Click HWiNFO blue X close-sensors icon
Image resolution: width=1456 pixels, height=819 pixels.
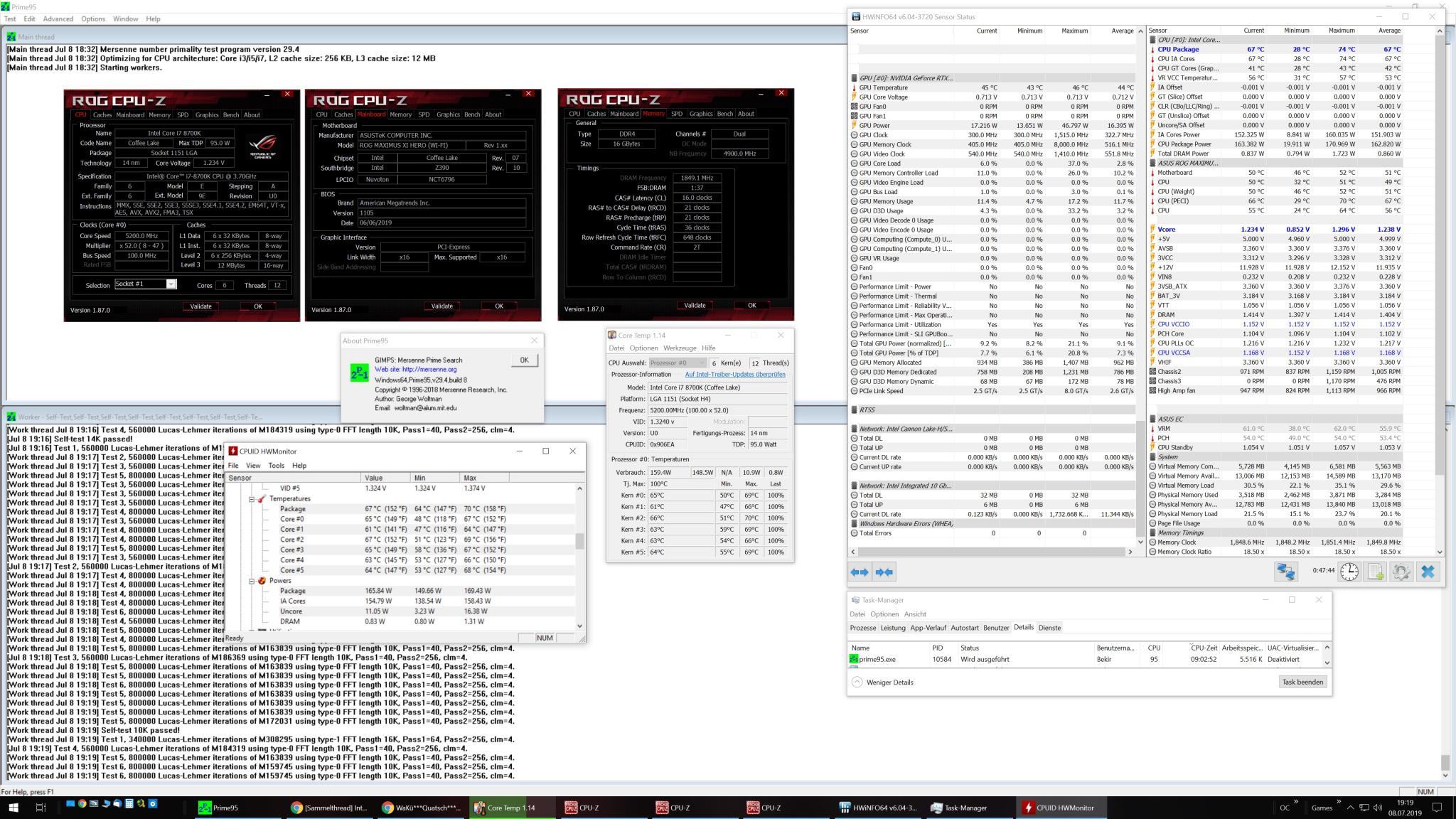1428,572
